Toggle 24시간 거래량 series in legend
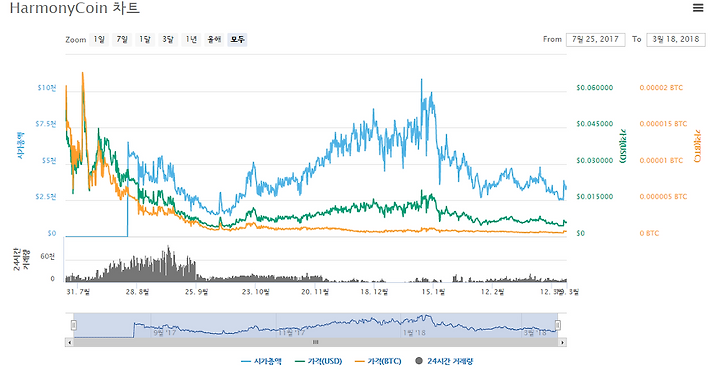The width and height of the screenshot is (720, 370). coord(444,361)
